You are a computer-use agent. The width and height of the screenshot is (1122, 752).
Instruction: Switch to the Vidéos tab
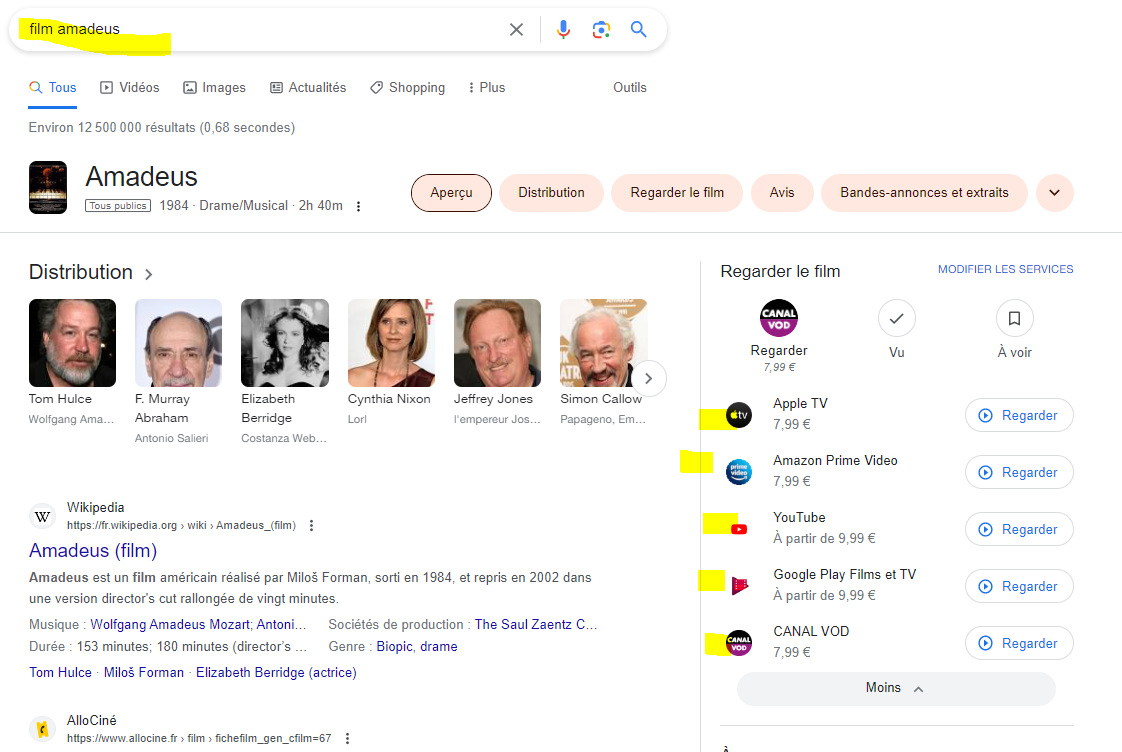click(130, 87)
